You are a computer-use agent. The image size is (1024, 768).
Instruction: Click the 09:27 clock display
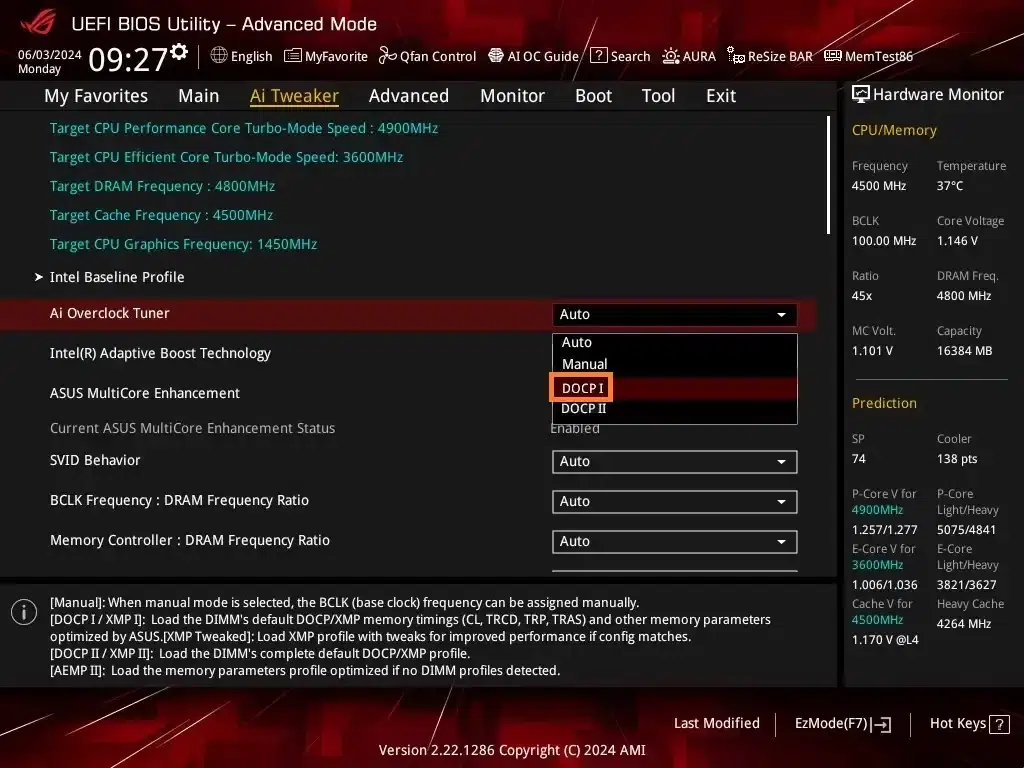click(x=128, y=60)
